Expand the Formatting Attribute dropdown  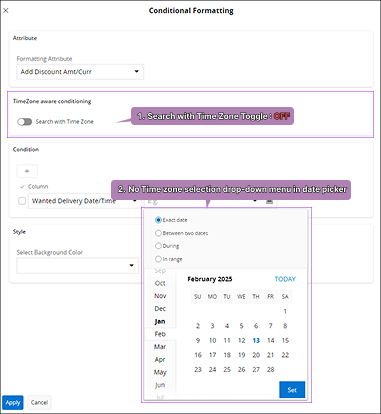click(x=80, y=72)
